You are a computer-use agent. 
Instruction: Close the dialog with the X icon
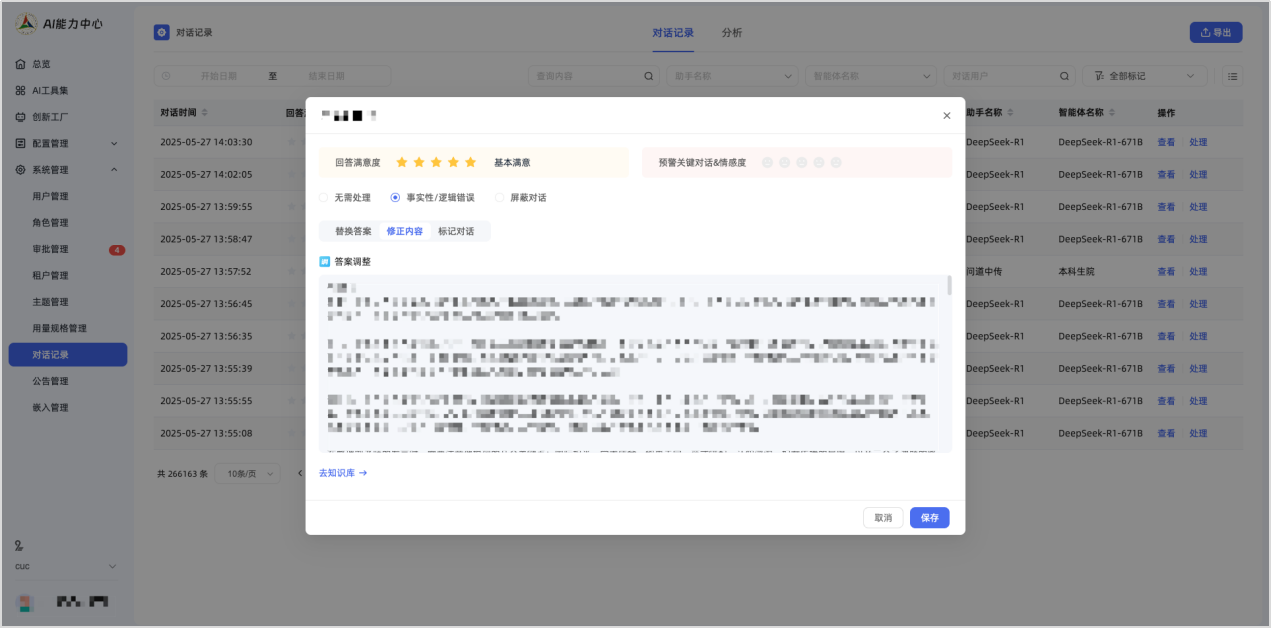946,116
